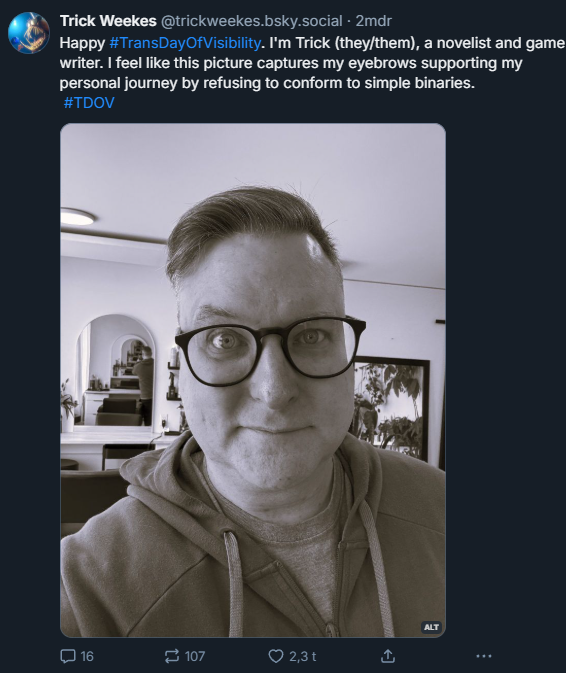Repost using the circular arrows icon

click(172, 656)
